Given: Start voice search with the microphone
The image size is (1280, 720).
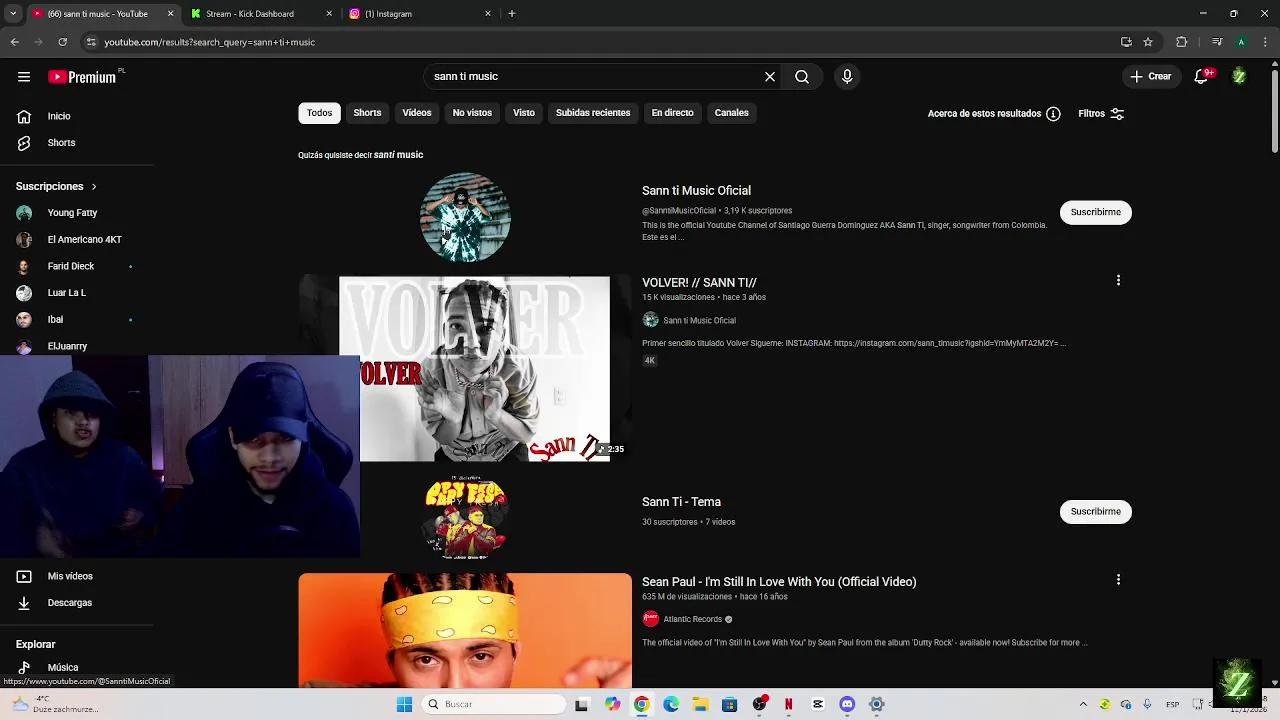Looking at the screenshot, I should point(847,76).
